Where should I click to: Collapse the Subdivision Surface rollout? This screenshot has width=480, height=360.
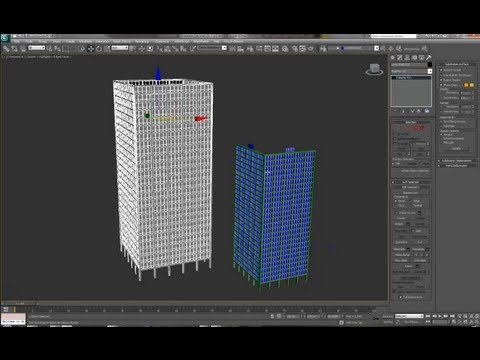457,64
